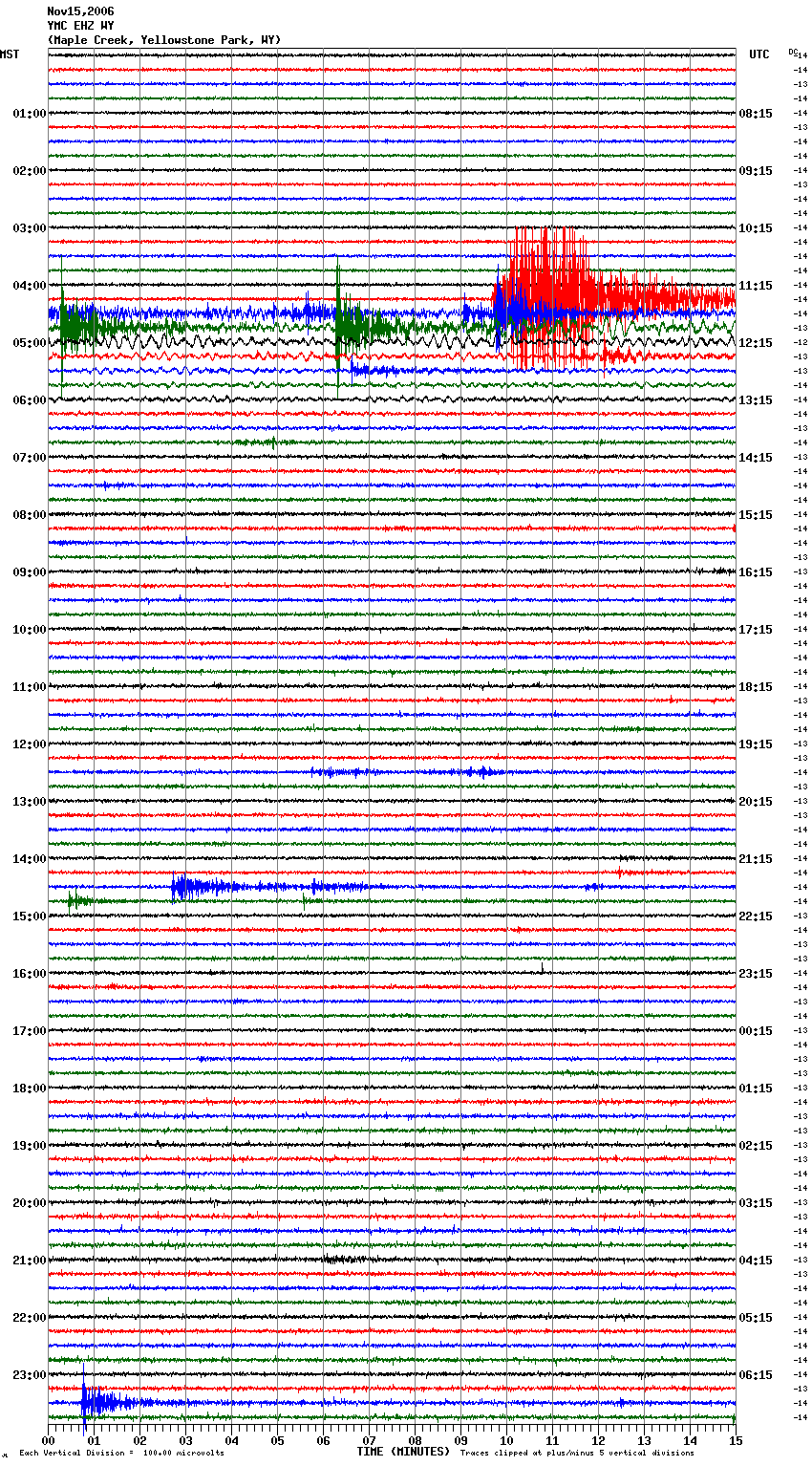Select the 10:00 MST time label

tap(30, 630)
